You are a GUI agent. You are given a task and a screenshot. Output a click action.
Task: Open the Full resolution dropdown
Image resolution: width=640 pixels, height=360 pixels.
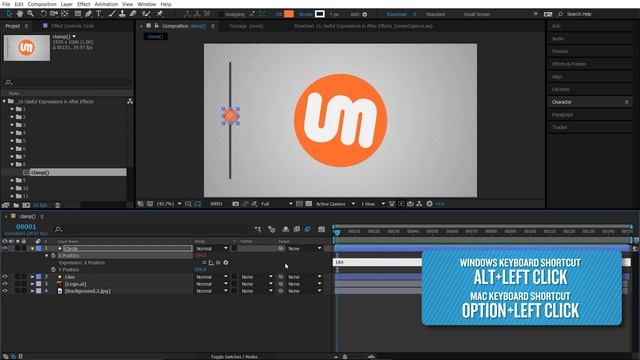(276, 204)
